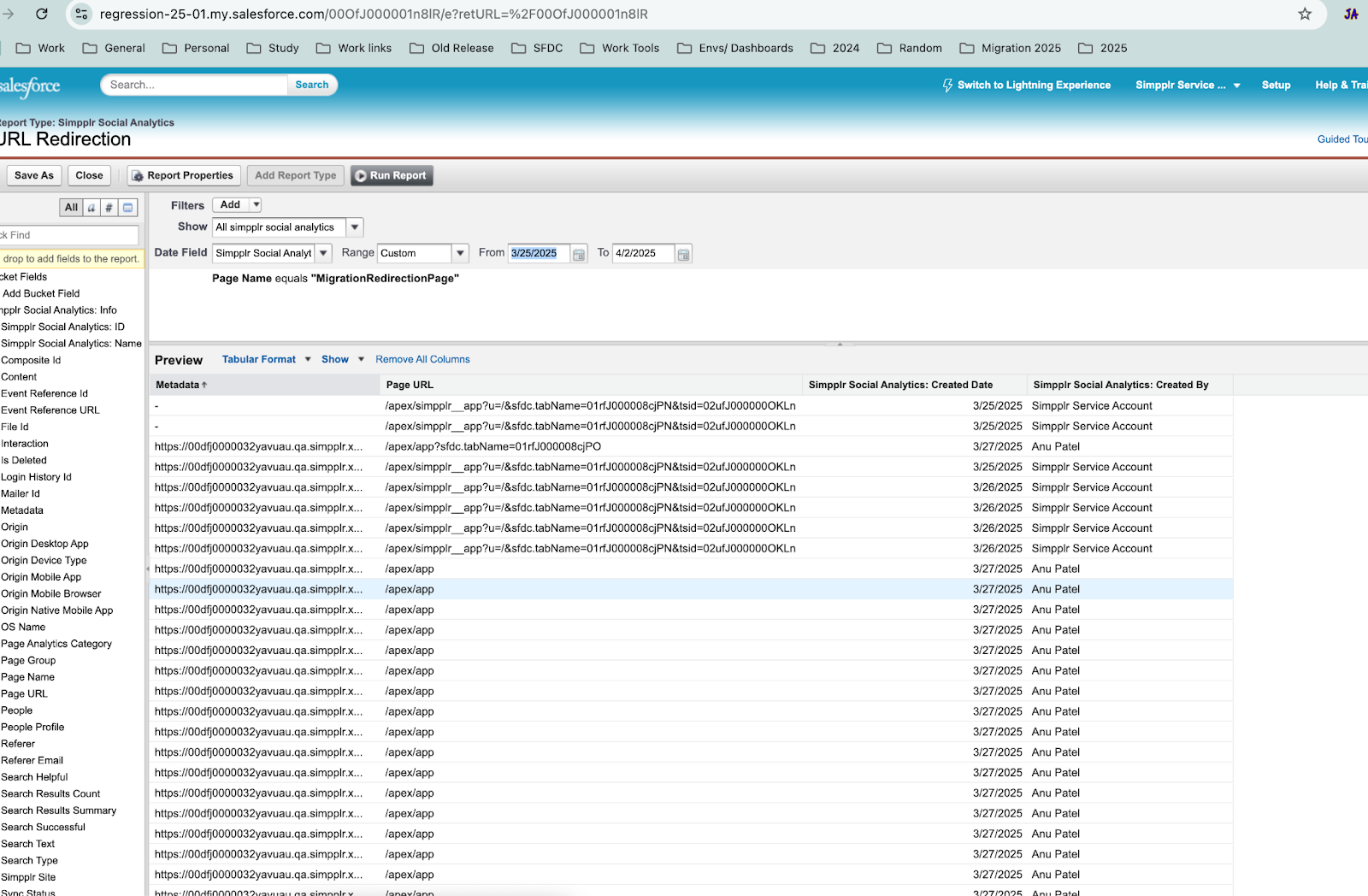
Task: Select the Page Analytics Category field
Action: (x=56, y=644)
